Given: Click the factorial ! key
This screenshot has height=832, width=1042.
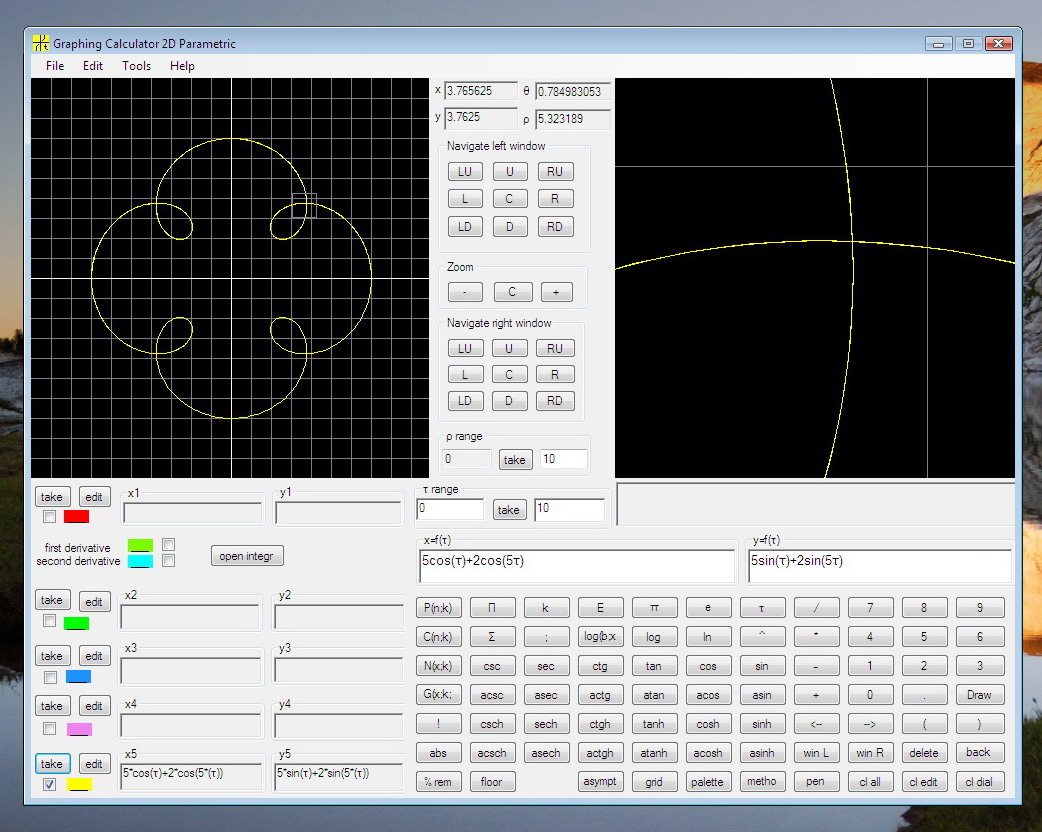Looking at the screenshot, I should point(438,724).
